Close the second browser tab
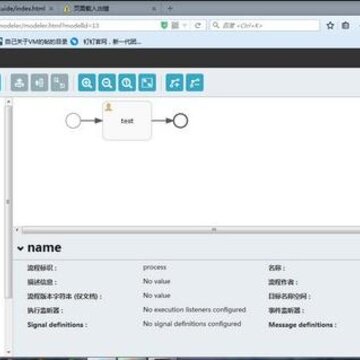Image resolution: width=360 pixels, height=360 pixels. pos(154,9)
